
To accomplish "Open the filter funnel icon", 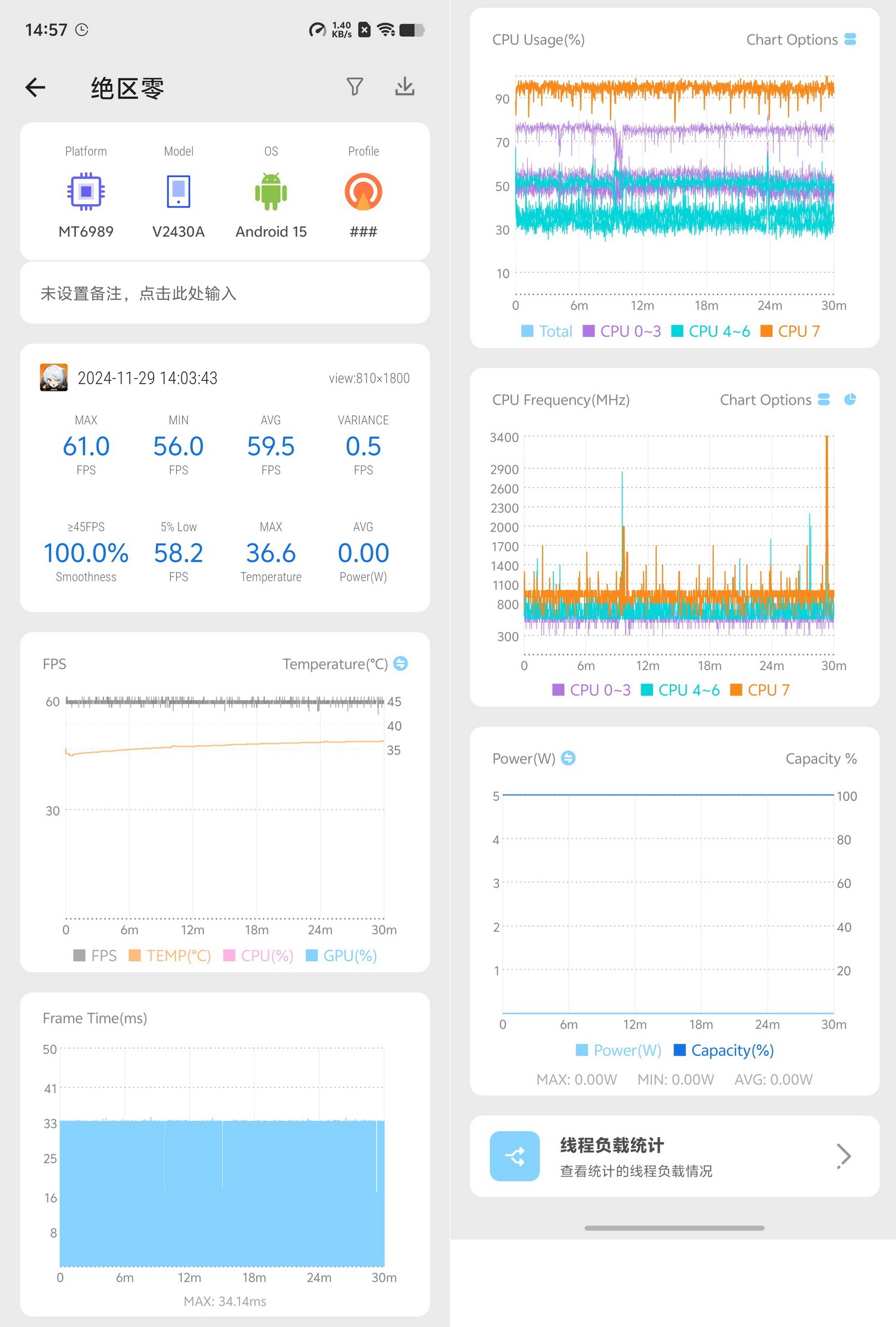I will point(355,87).
